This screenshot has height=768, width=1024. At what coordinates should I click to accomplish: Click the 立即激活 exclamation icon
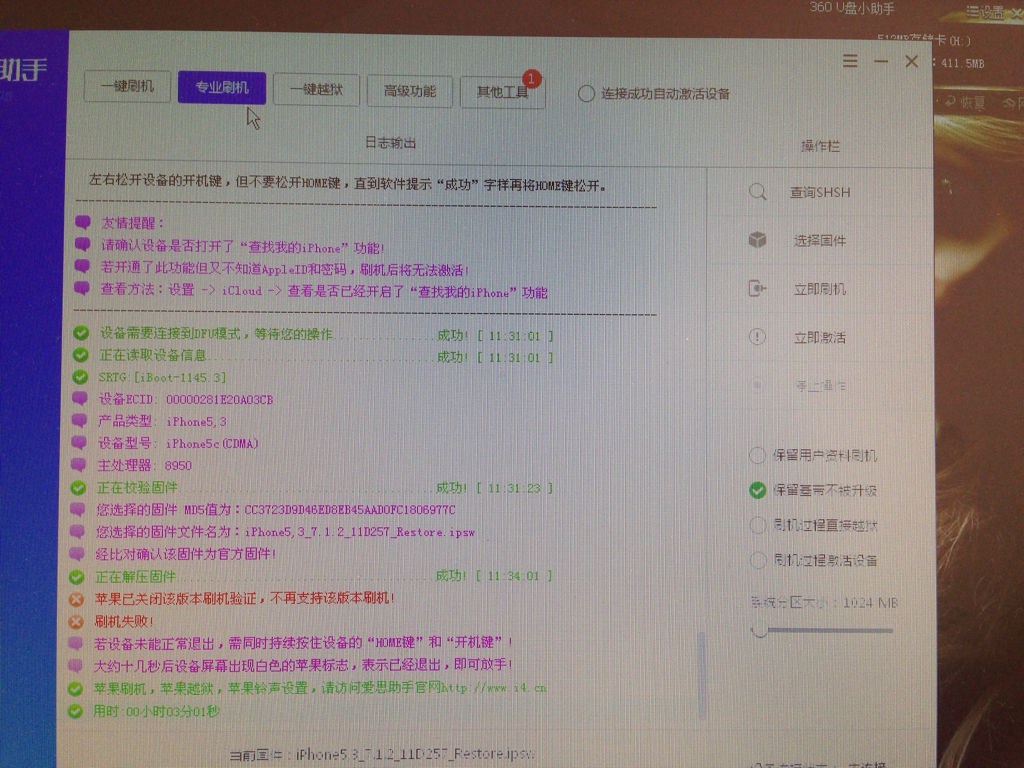pos(757,336)
